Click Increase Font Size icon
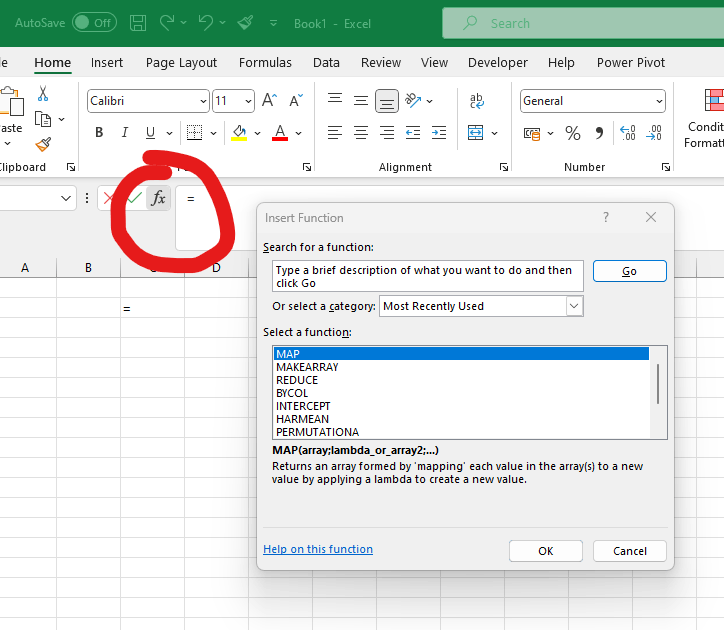Screen dimensions: 724x630 point(269,100)
